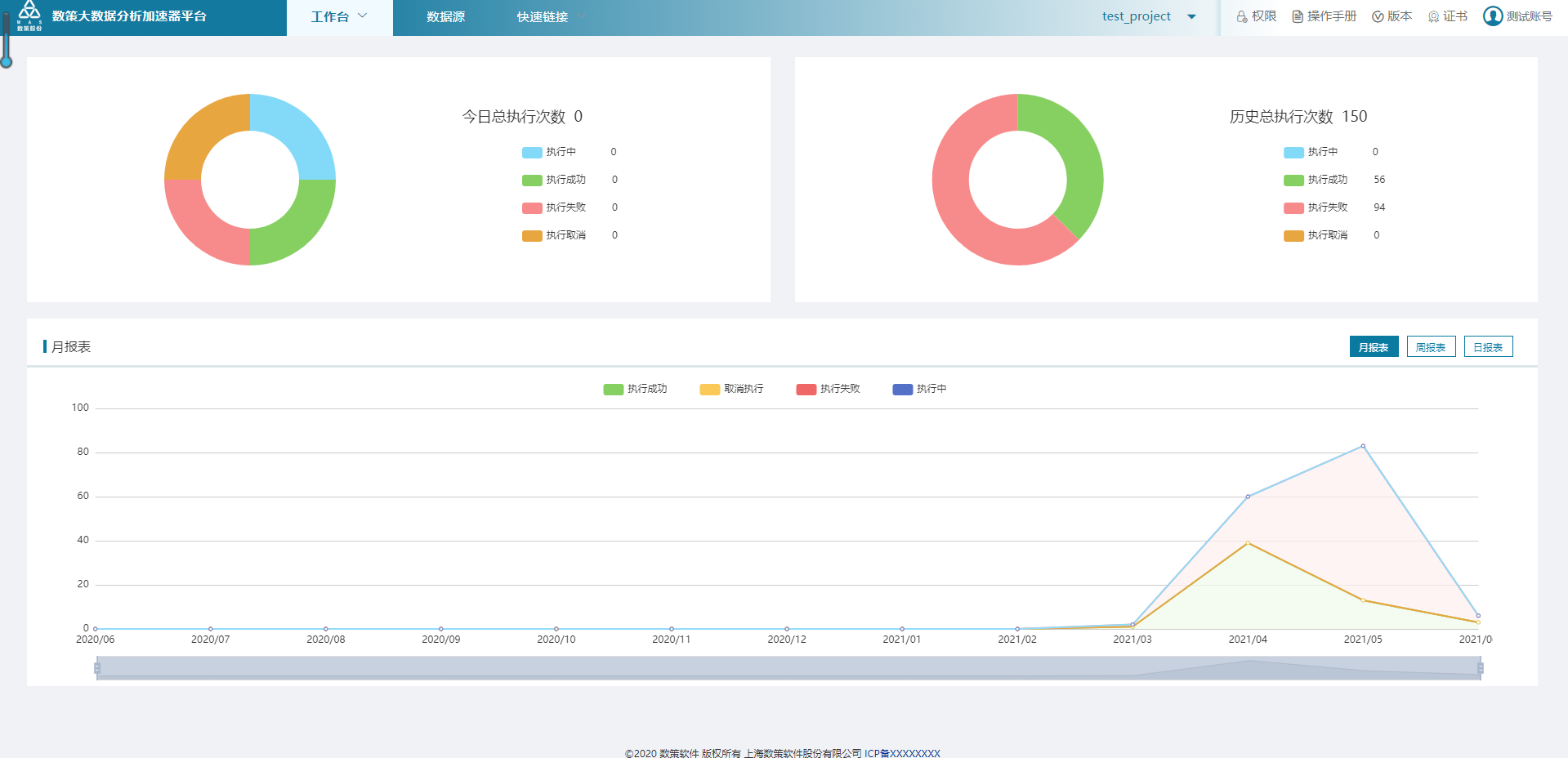1568x758 pixels.
Task: Toggle 执行中 series in monthly line chart legend
Action: (919, 389)
